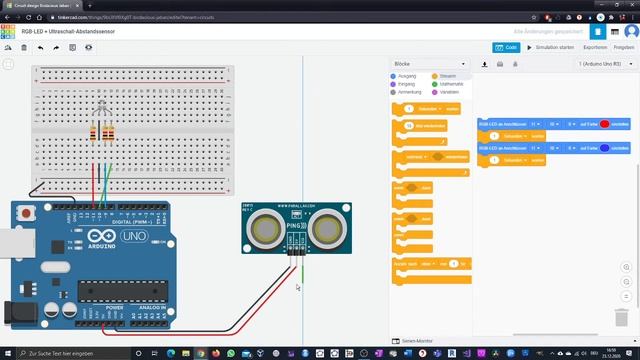The image size is (640, 360).
Task: Switch to circuit view icon
Action: click(598, 32)
